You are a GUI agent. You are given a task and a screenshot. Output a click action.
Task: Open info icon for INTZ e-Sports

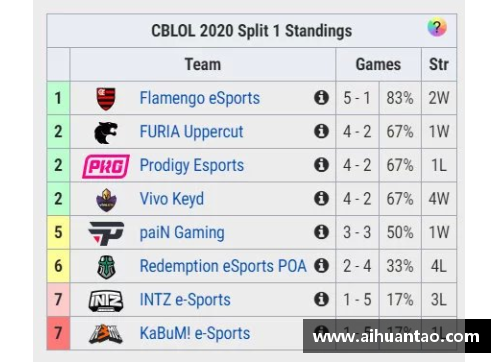[321, 299]
